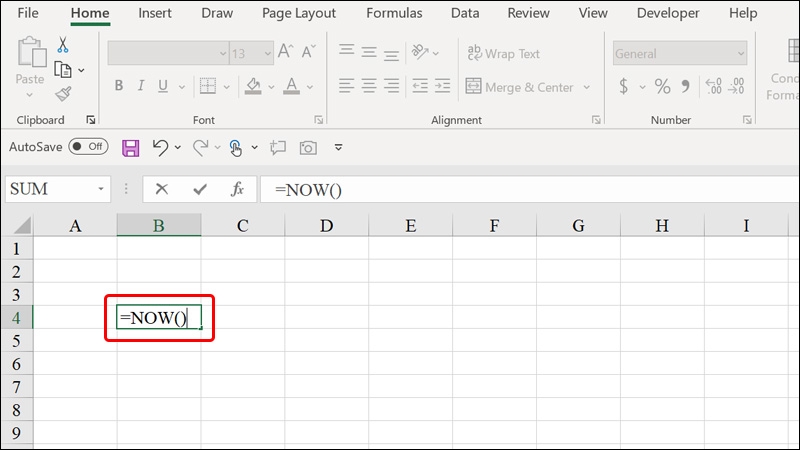Cancel formula entry with X

[162, 189]
